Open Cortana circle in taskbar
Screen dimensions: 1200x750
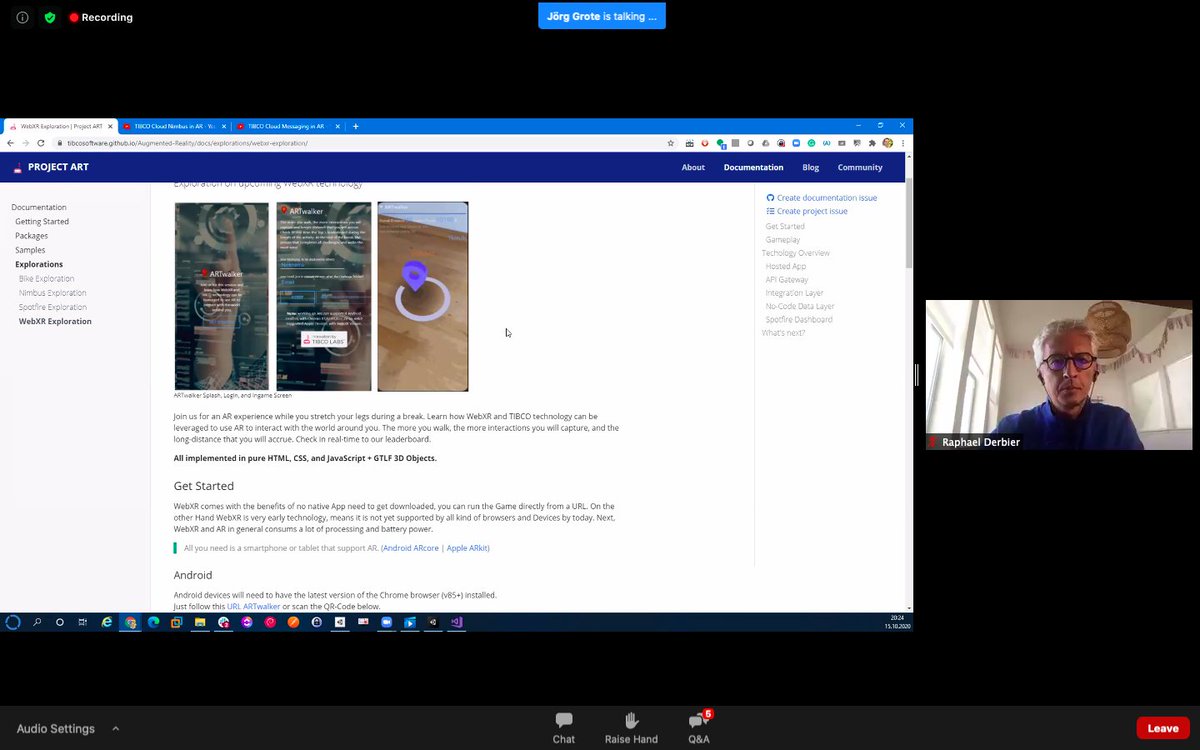[x=60, y=622]
